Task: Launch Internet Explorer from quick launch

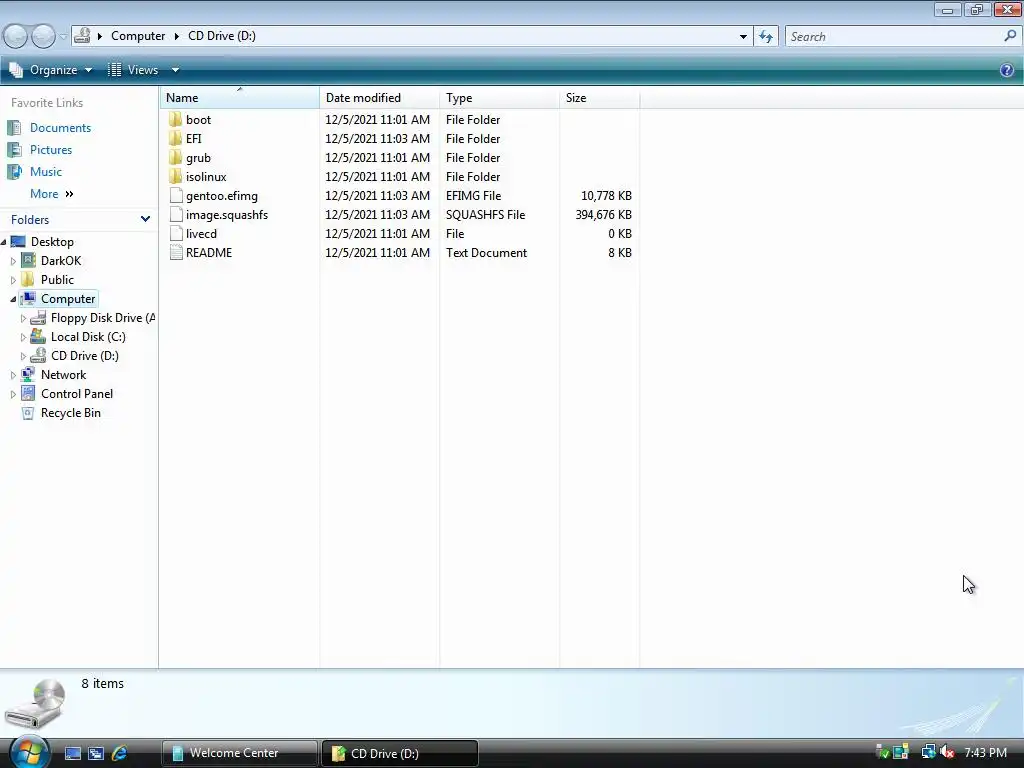Action: (x=120, y=753)
